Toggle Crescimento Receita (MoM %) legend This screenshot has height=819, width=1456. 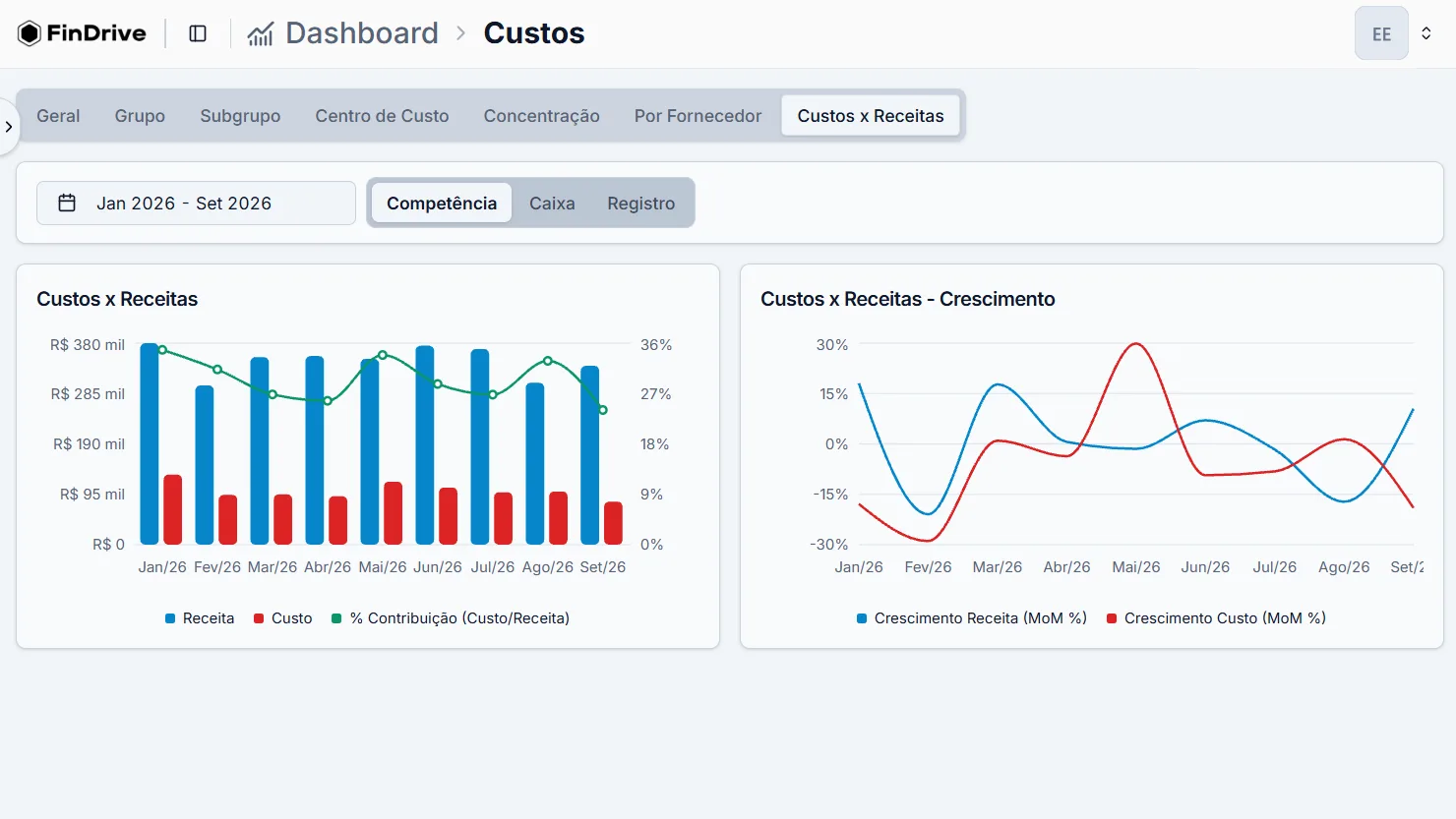(x=972, y=618)
